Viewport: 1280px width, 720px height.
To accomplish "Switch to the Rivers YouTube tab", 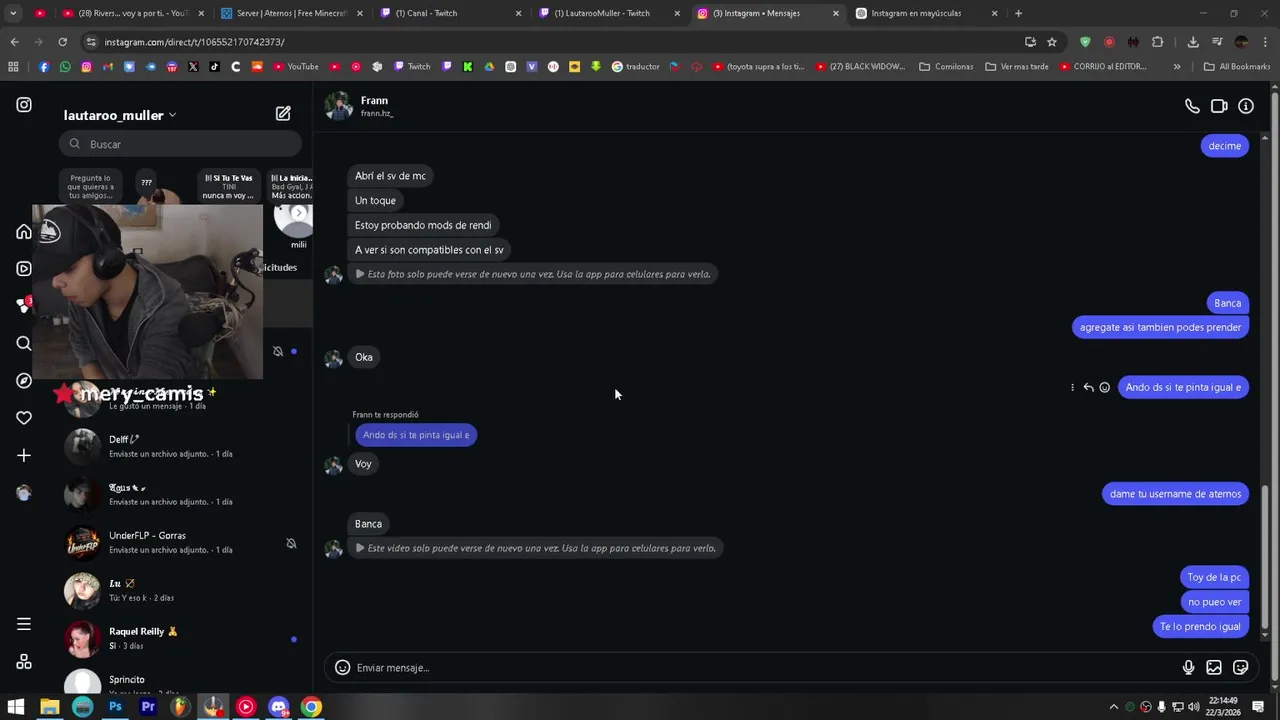I will coord(132,13).
